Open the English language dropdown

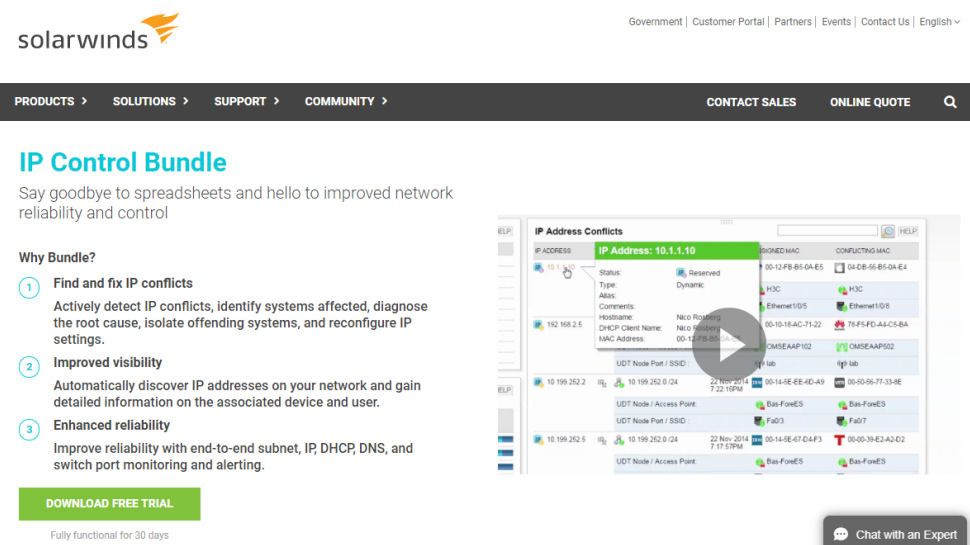point(939,22)
